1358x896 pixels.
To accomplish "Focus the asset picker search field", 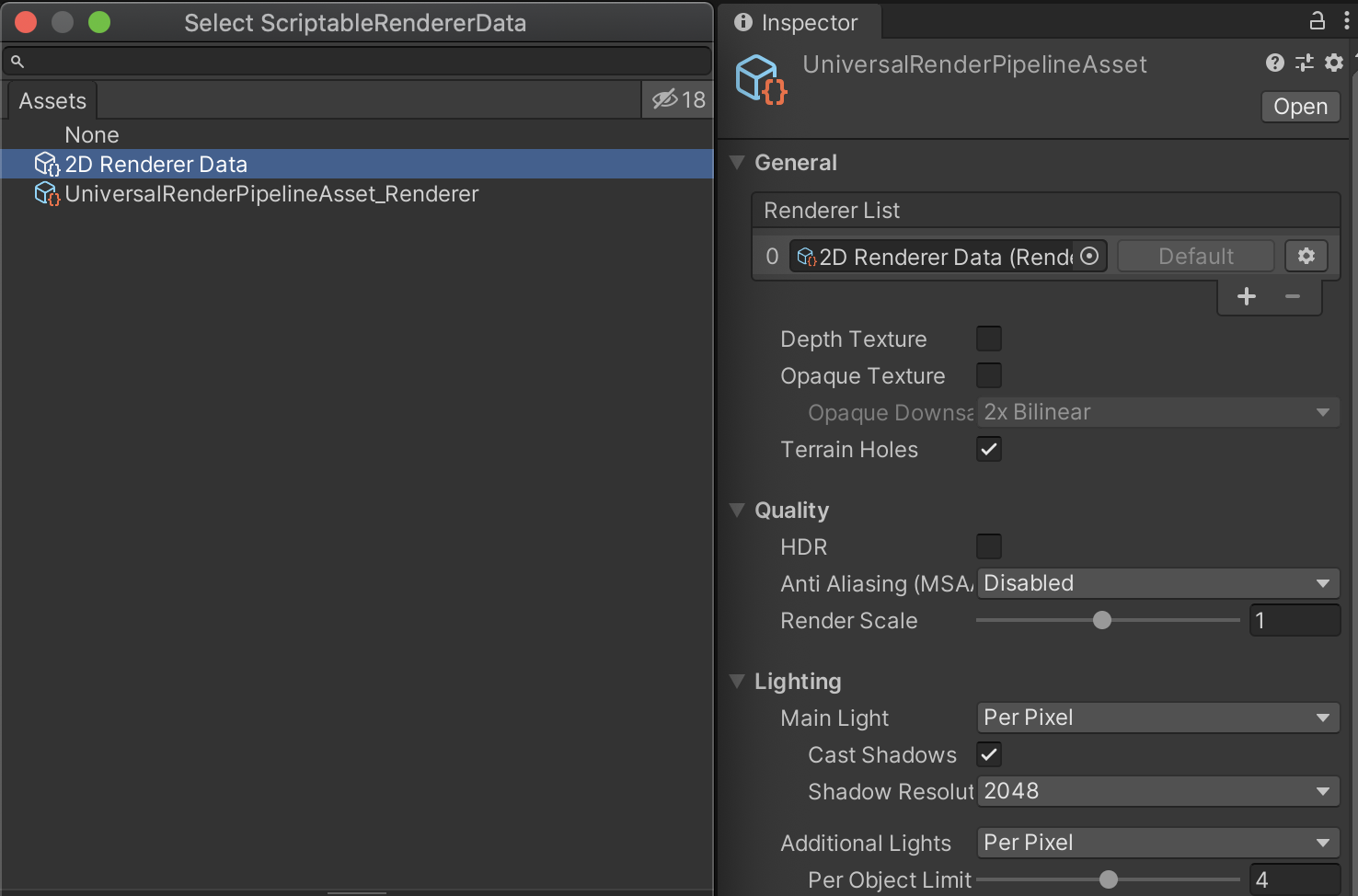I will coord(357,62).
